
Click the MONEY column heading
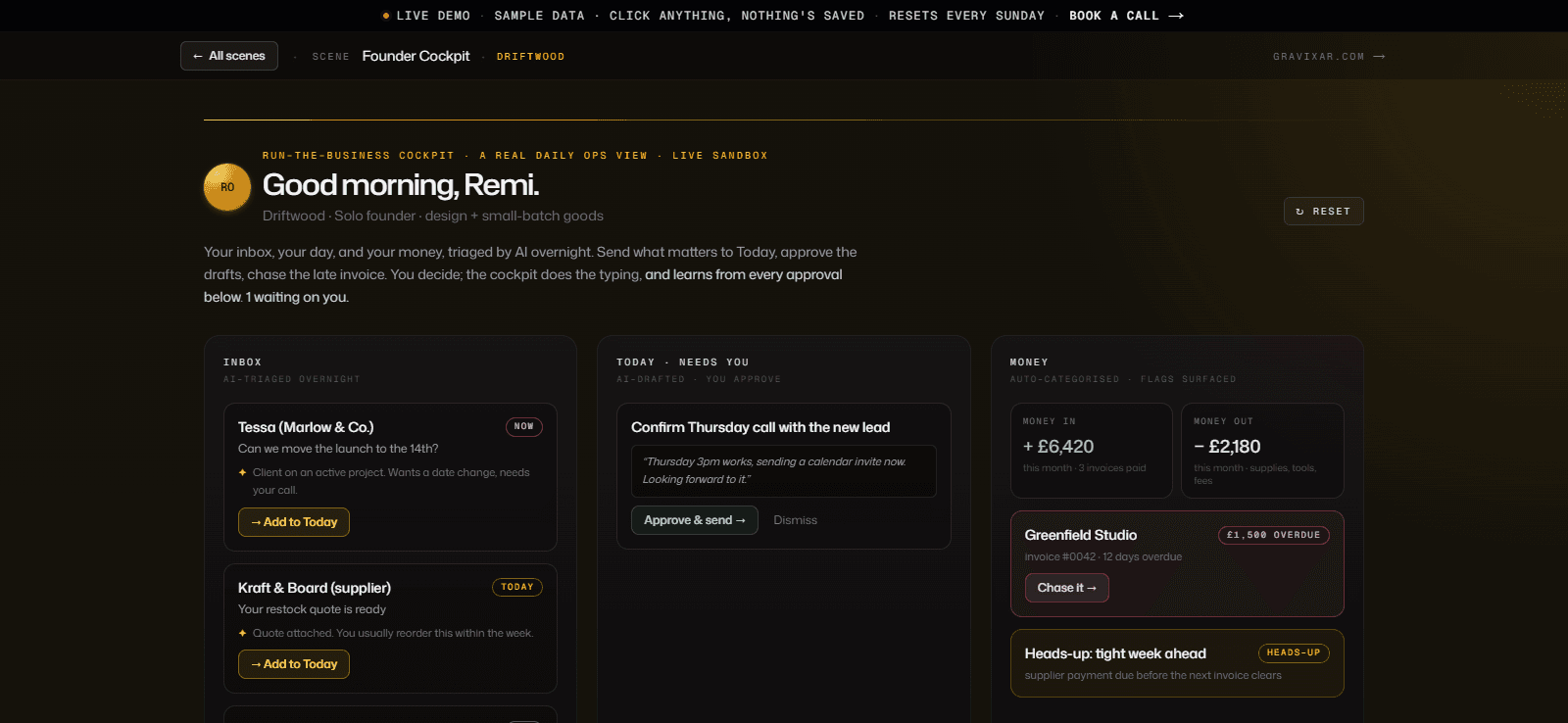click(x=1029, y=362)
